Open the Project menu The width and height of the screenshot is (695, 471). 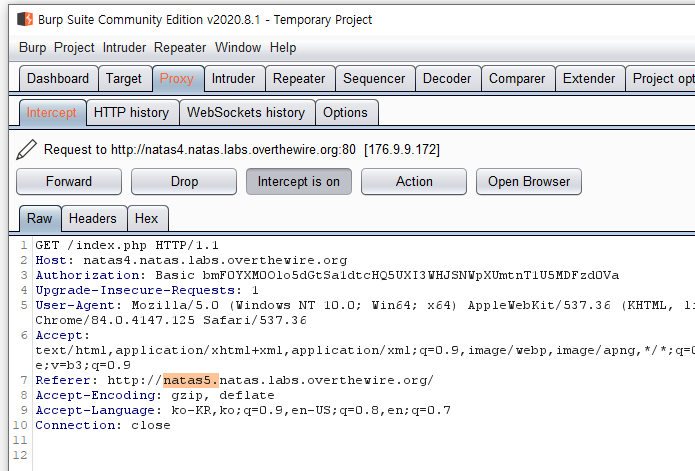pyautogui.click(x=74, y=47)
